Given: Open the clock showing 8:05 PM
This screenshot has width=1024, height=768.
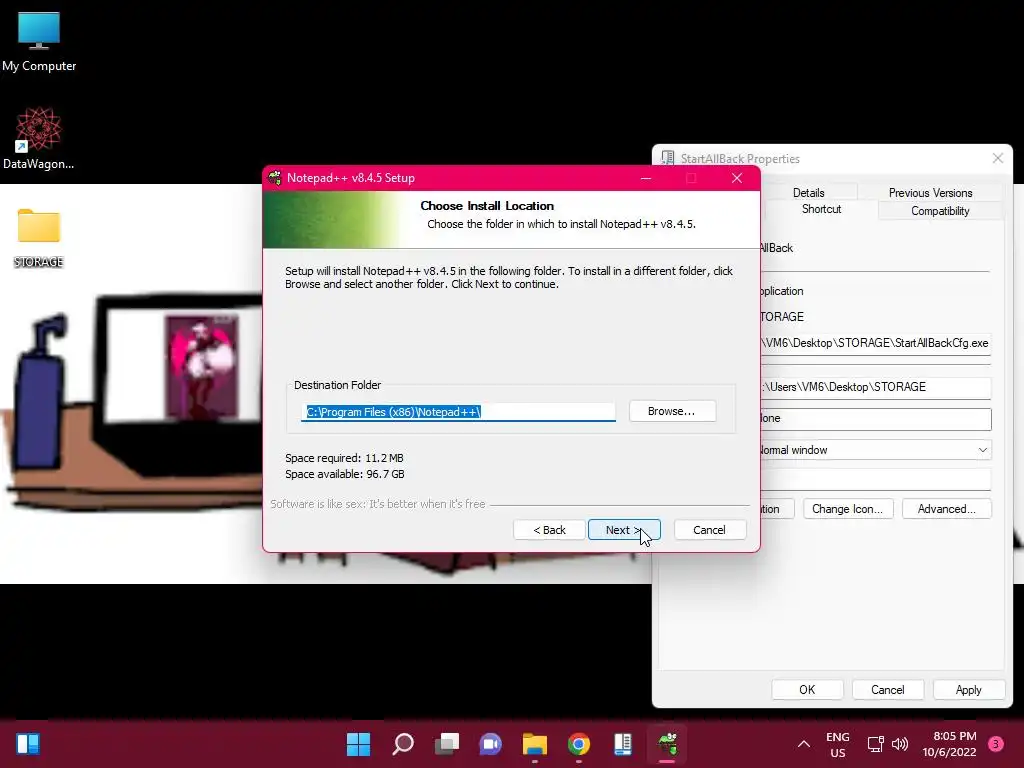Looking at the screenshot, I should point(950,744).
